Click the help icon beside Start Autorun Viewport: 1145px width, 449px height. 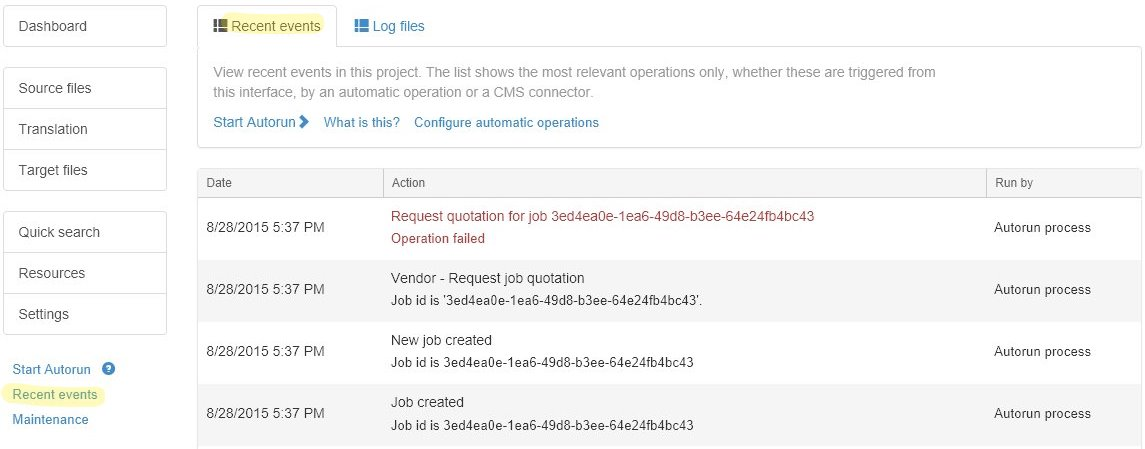(109, 369)
